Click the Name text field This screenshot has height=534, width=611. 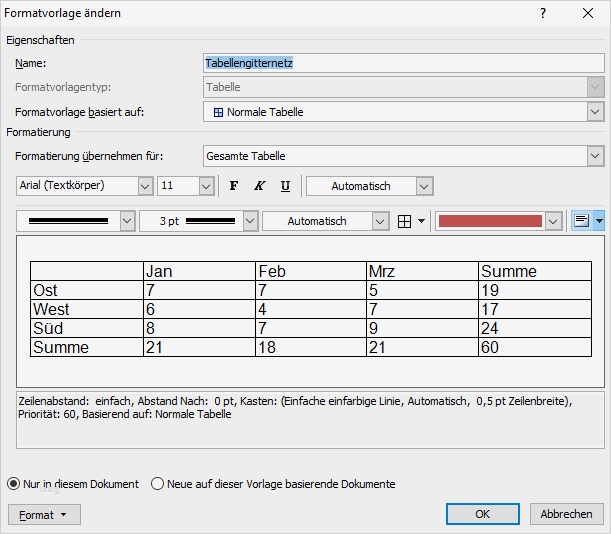tap(403, 63)
